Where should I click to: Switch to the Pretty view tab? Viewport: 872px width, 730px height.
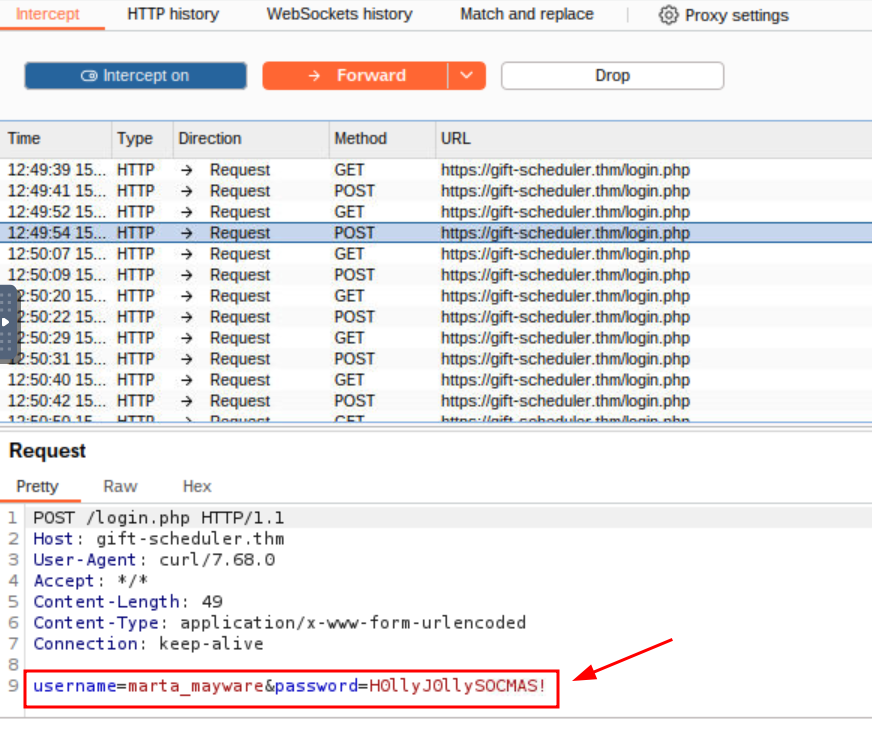point(37,486)
